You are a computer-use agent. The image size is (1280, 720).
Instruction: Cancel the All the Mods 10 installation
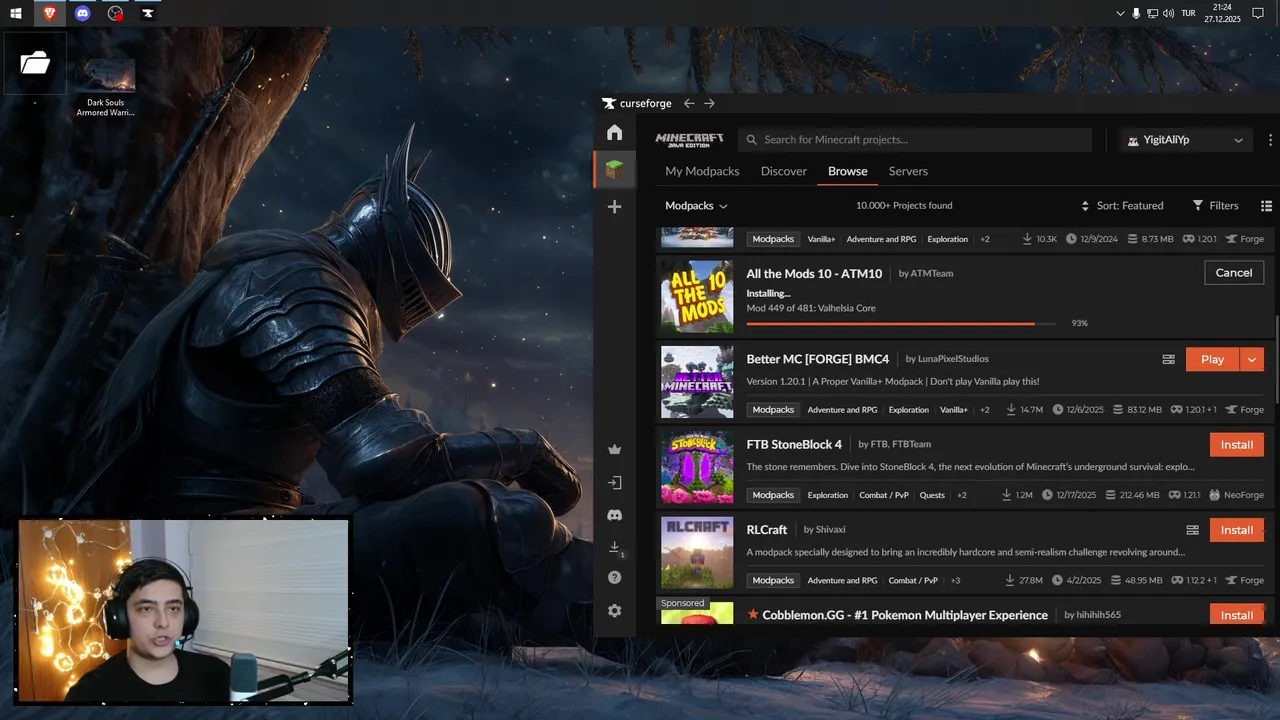coord(1234,273)
